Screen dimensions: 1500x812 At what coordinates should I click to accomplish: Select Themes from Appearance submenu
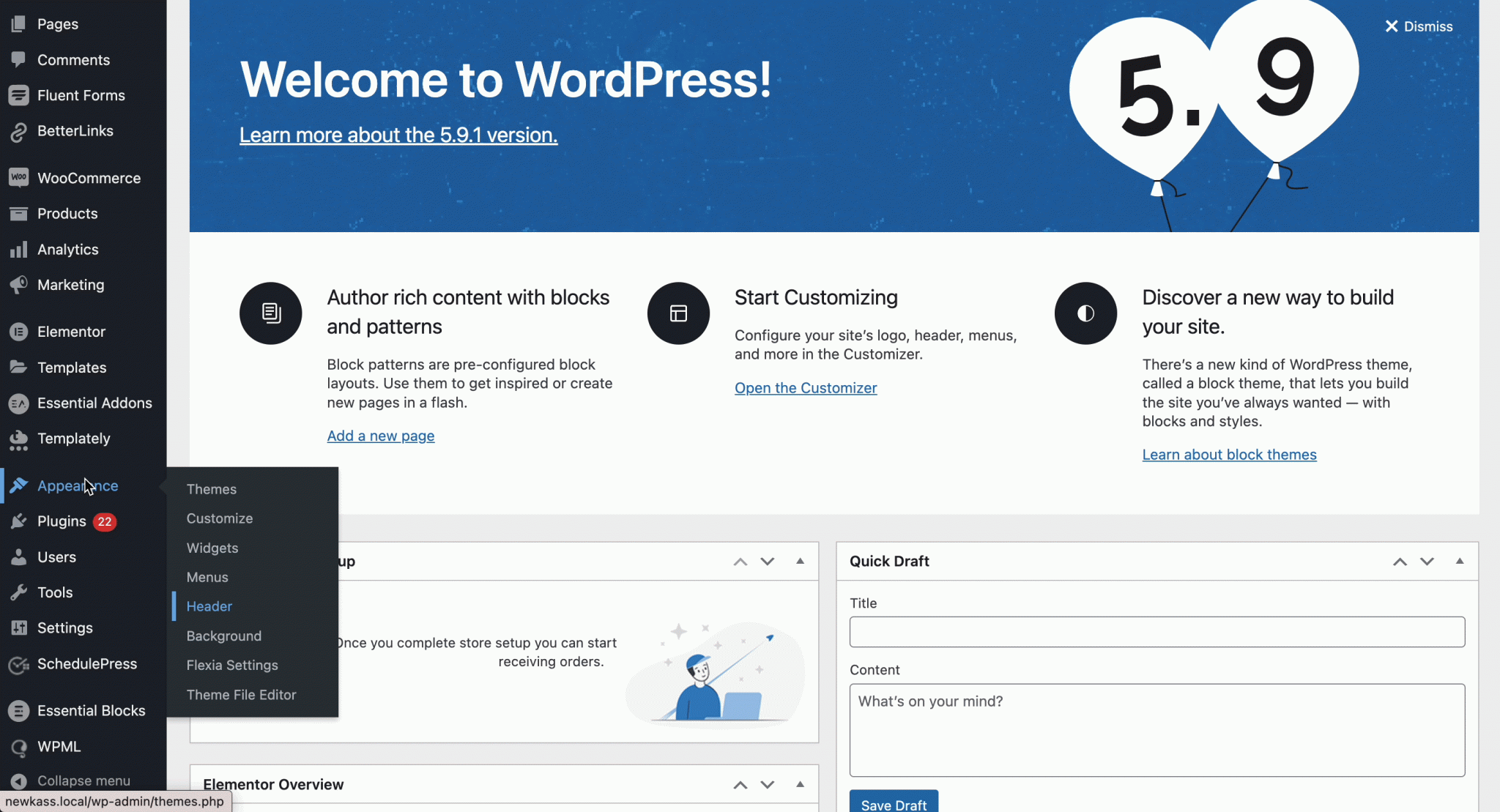click(211, 488)
